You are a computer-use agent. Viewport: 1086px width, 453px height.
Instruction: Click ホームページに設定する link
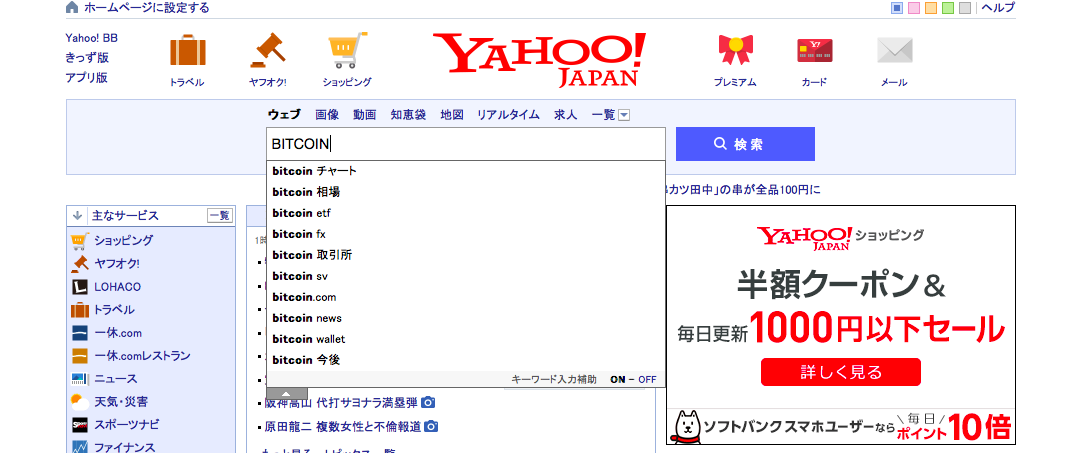[147, 8]
